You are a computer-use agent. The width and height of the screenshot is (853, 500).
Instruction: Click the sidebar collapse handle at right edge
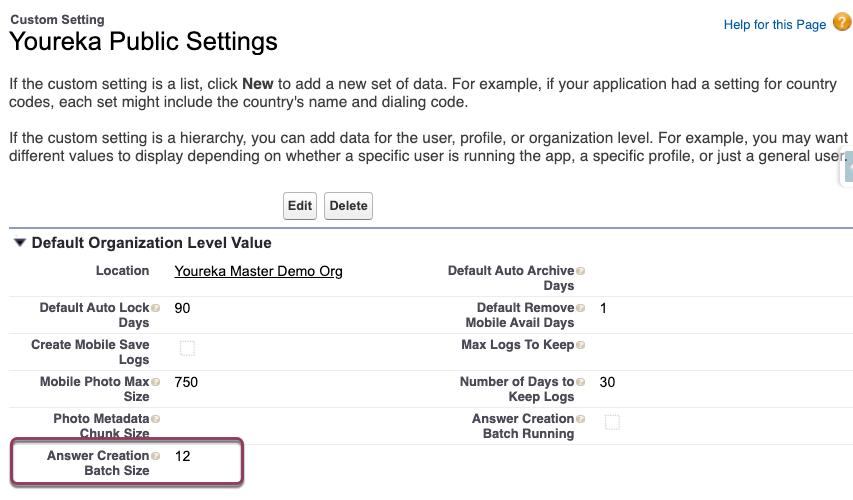pos(847,166)
